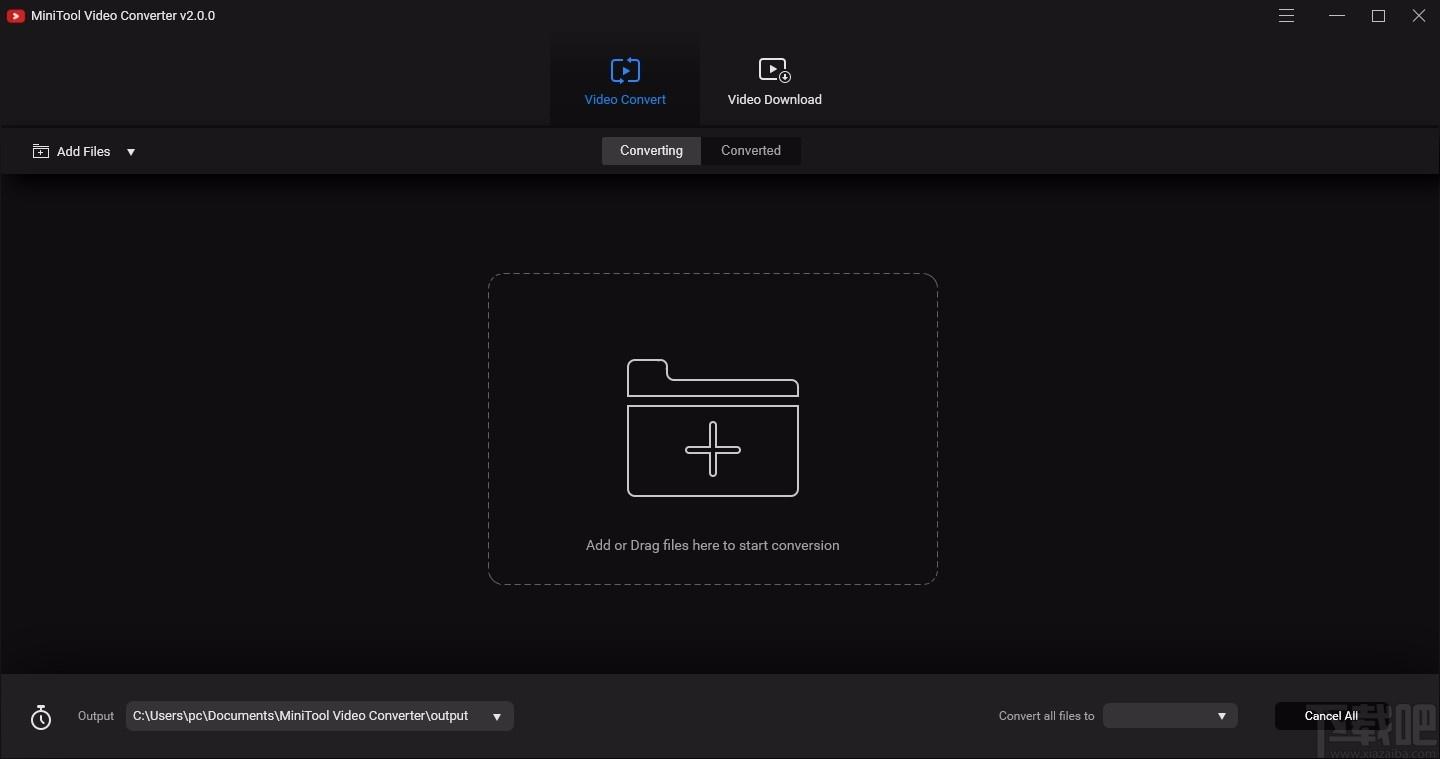Image resolution: width=1440 pixels, height=759 pixels.
Task: Open the timer schedule icon
Action: tap(41, 717)
